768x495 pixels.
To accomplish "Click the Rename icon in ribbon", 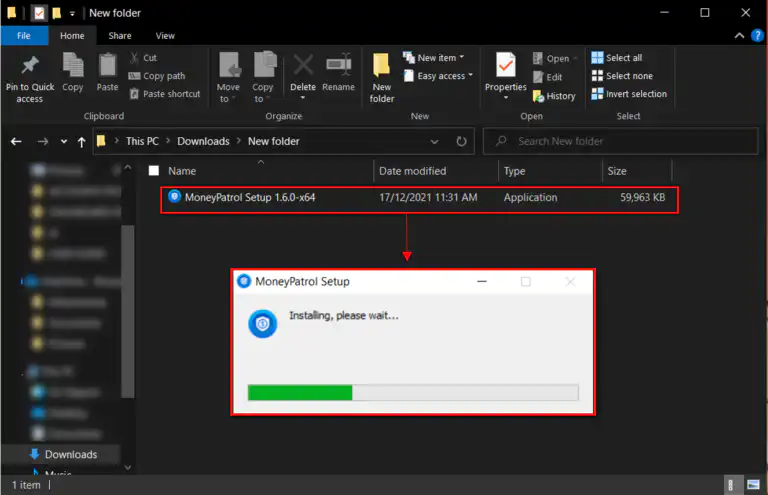I will (338, 66).
